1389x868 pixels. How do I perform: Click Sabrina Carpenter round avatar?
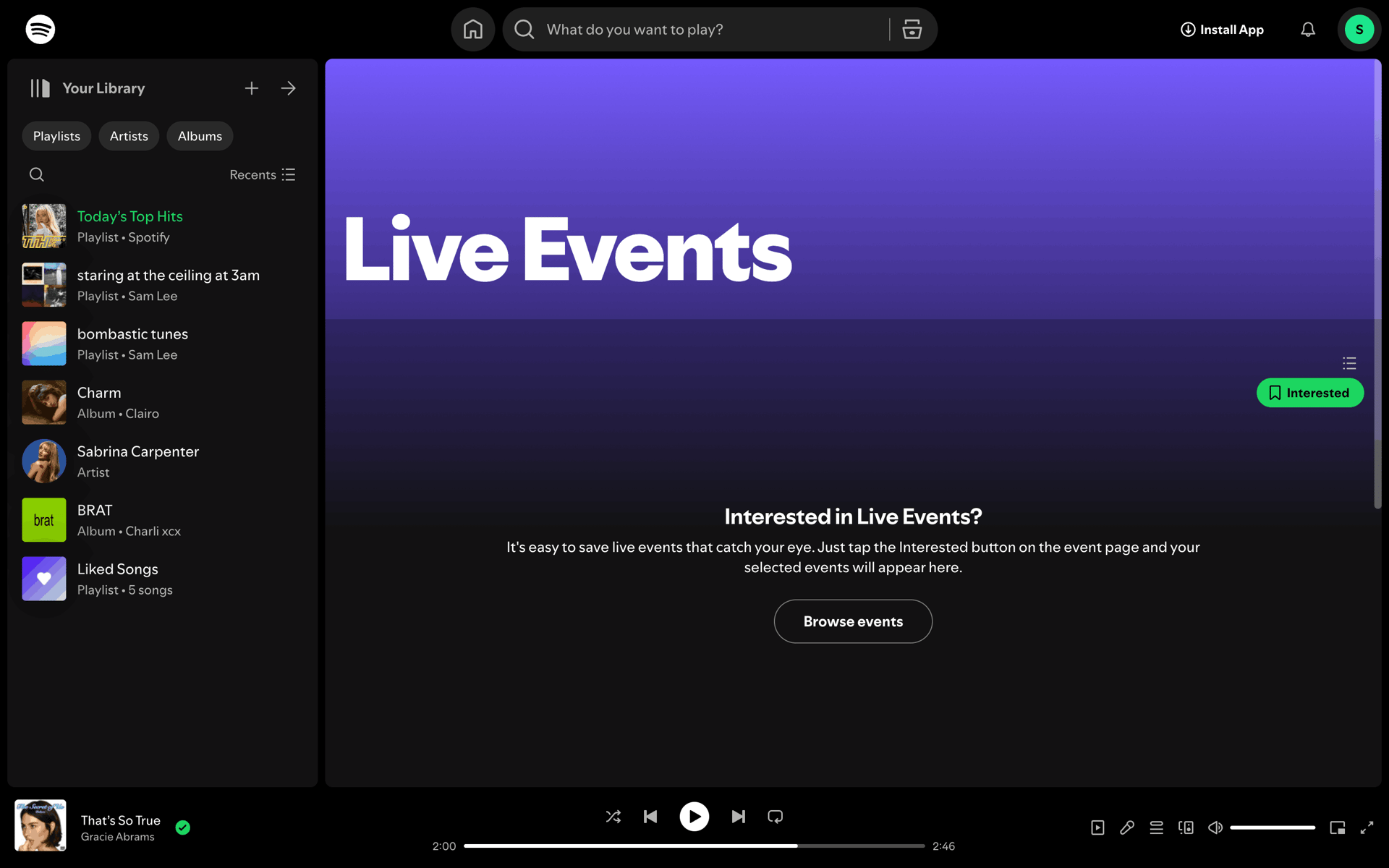coord(44,461)
